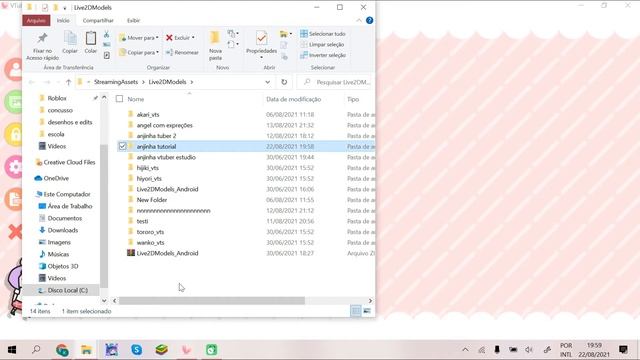Sort by the Tipo column header
This screenshot has width=640, height=360.
[x=353, y=99]
